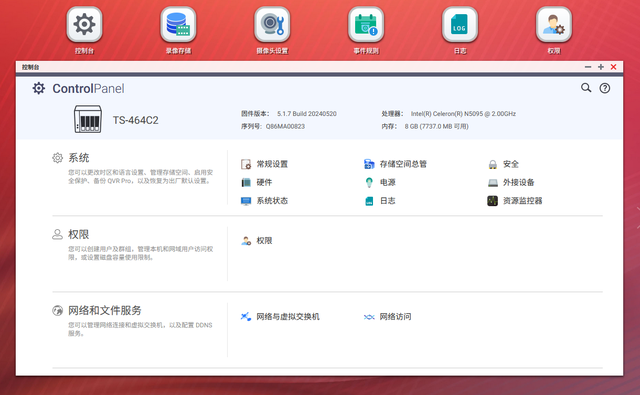Open the 权限 desktop app icon

(553, 24)
